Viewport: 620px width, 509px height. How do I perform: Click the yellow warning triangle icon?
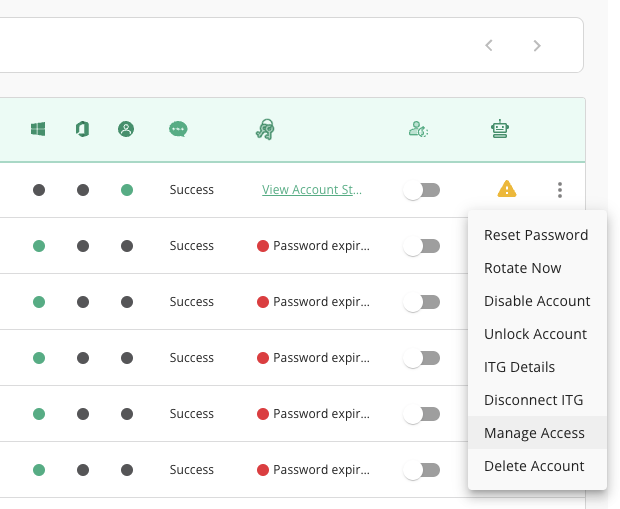point(507,189)
